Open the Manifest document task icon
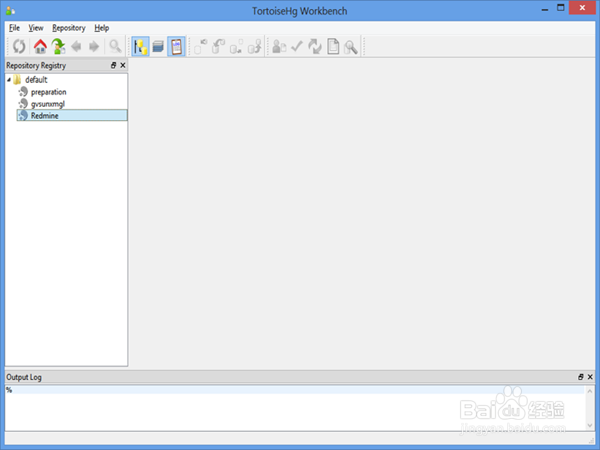Viewport: 600px width, 450px height. click(x=333, y=47)
